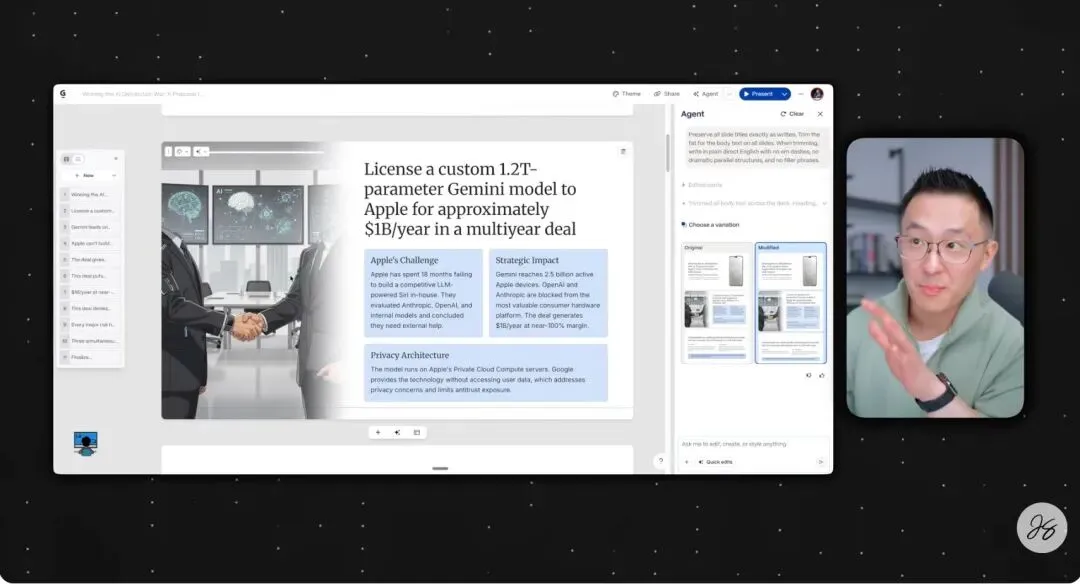Click the card title 'License a custom 1.2T-parameter'

tap(470, 199)
